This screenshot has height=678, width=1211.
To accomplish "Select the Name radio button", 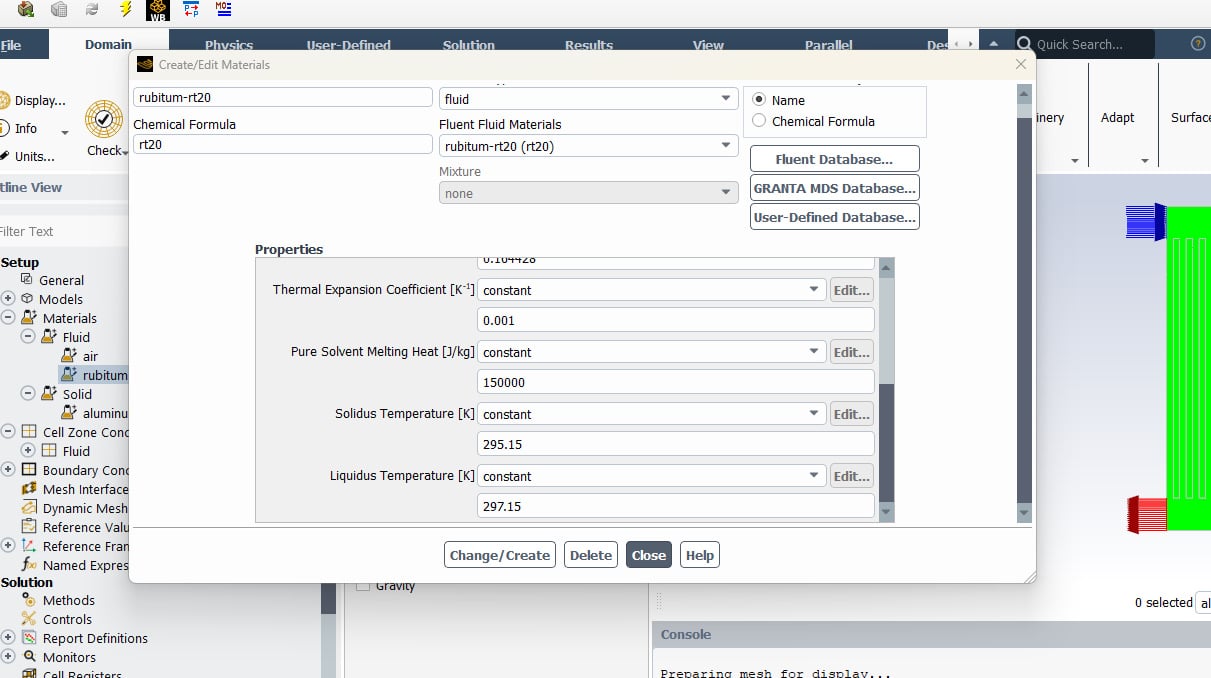I will (x=759, y=100).
